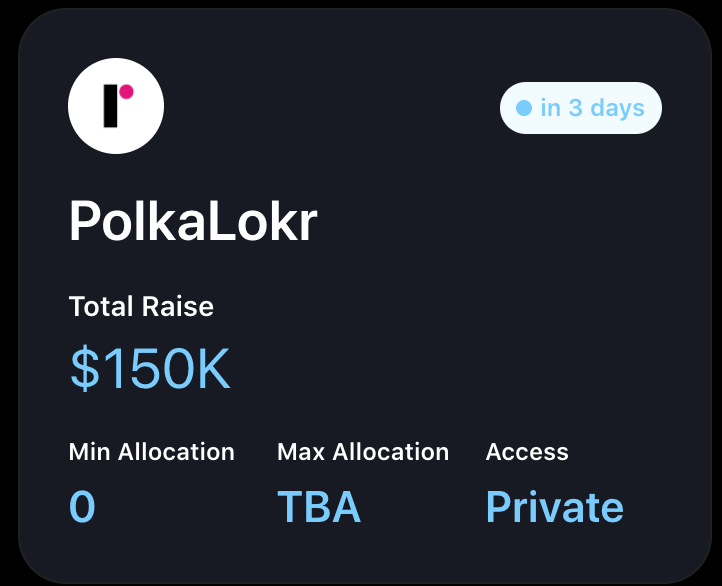This screenshot has height=586, width=722.
Task: Click the word Raise in Total Raise
Action: 178,306
